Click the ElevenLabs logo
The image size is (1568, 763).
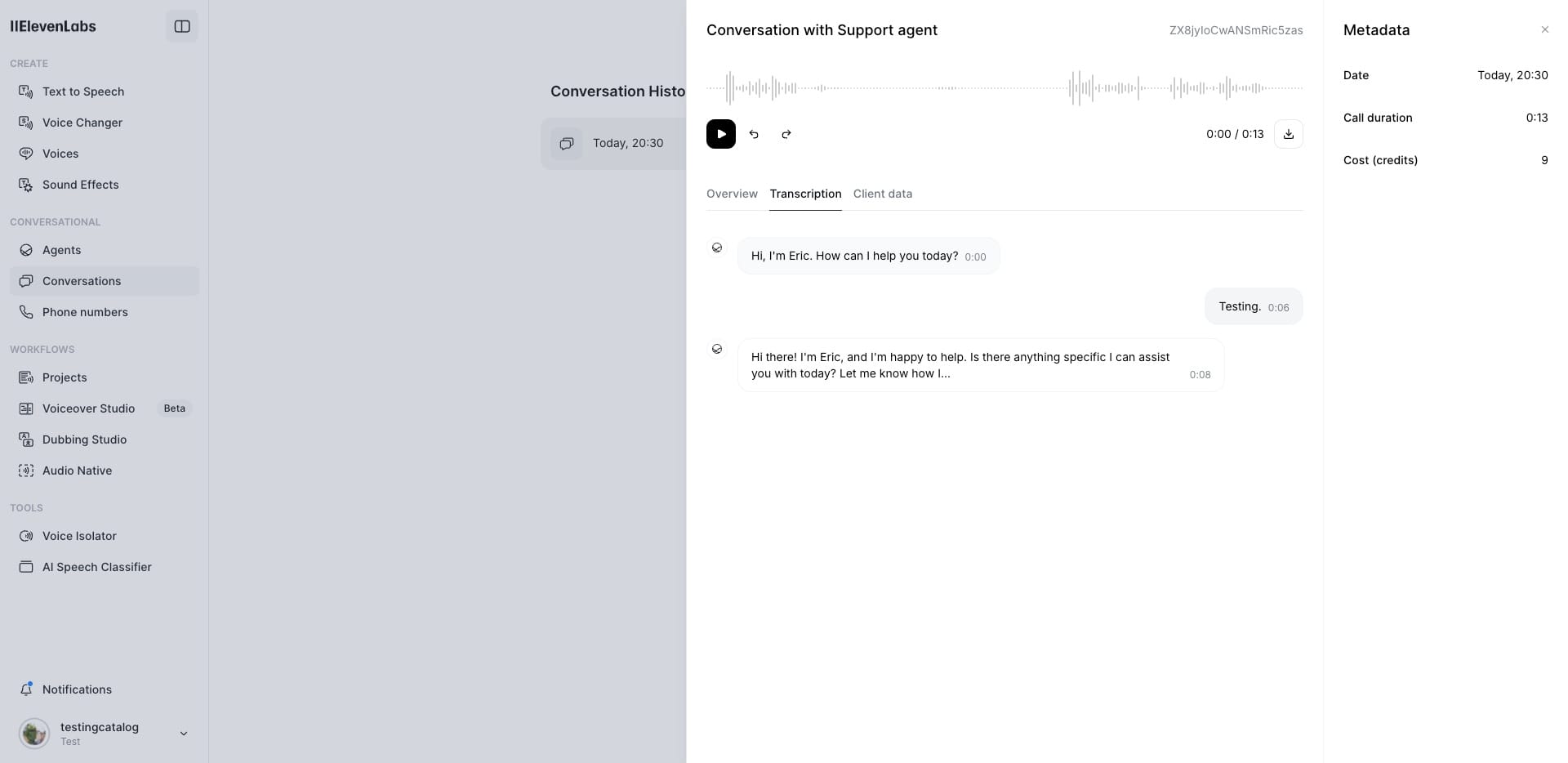pyautogui.click(x=53, y=26)
